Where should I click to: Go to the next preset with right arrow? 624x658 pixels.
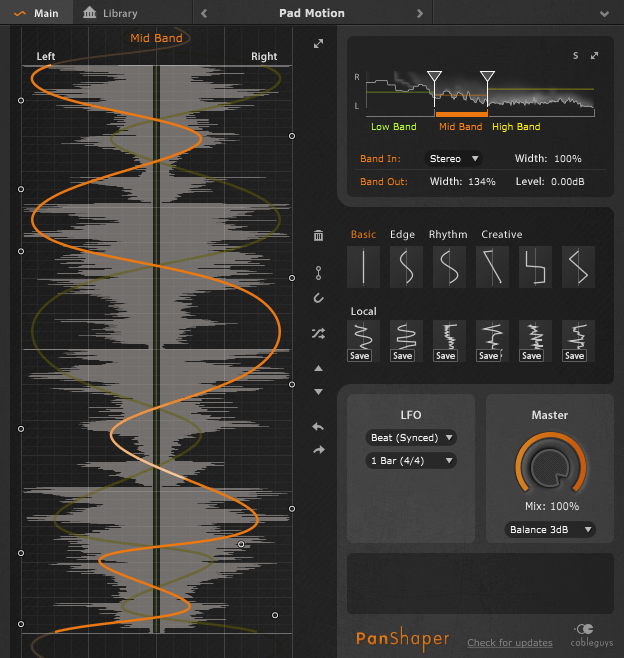(x=420, y=13)
